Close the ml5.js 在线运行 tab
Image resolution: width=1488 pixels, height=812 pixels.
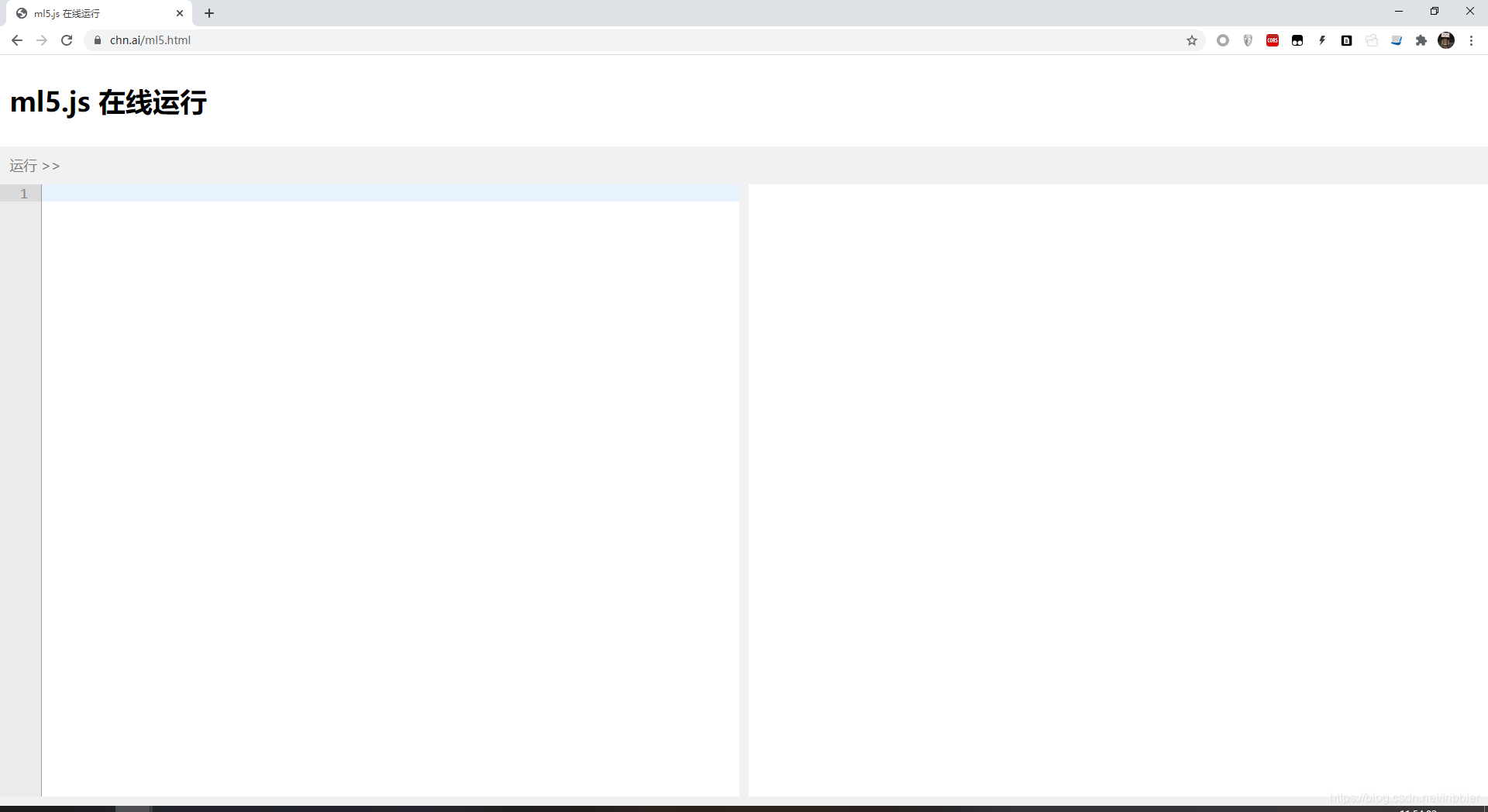click(180, 13)
